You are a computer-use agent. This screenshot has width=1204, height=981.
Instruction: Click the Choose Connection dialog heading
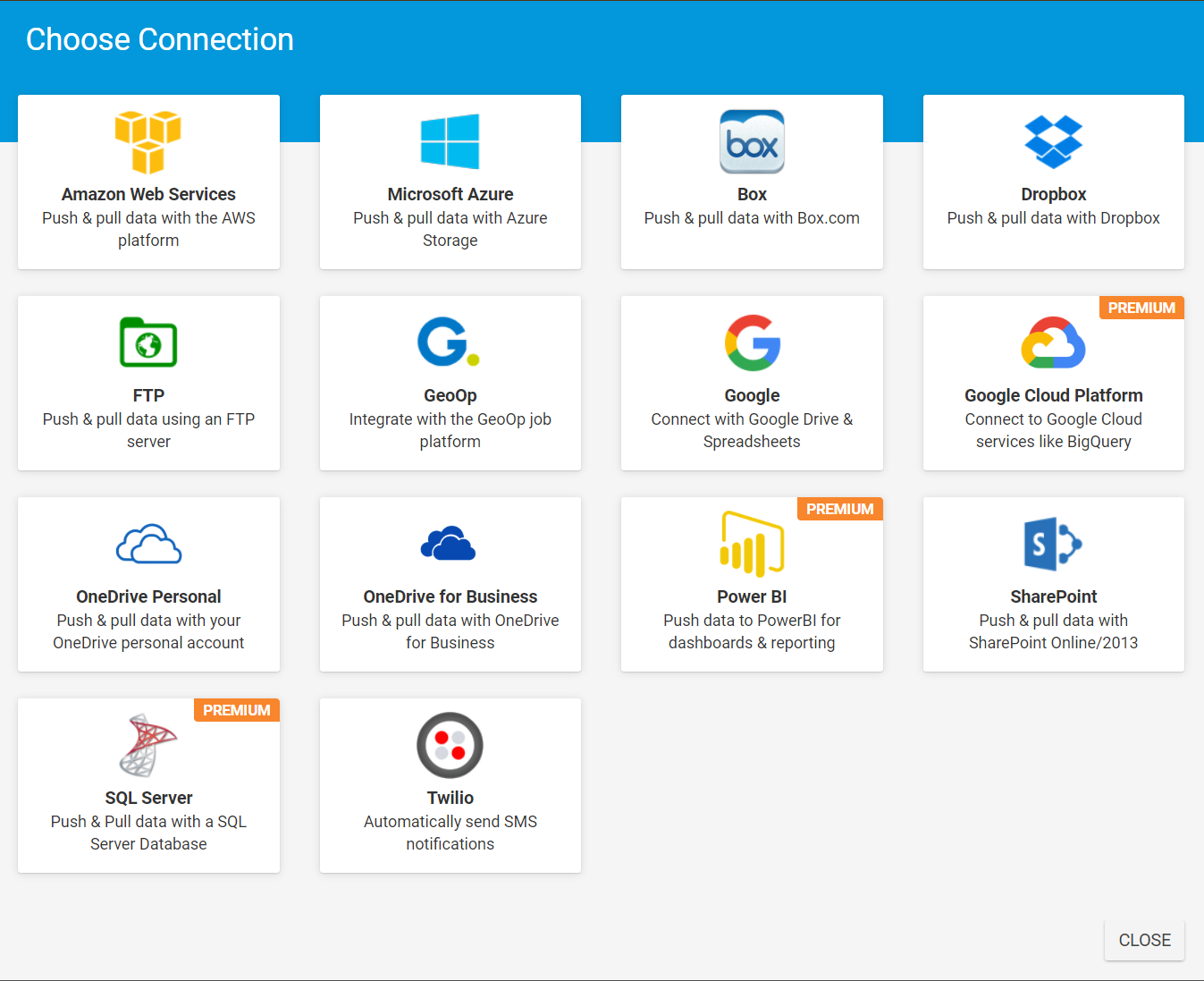pos(160,39)
